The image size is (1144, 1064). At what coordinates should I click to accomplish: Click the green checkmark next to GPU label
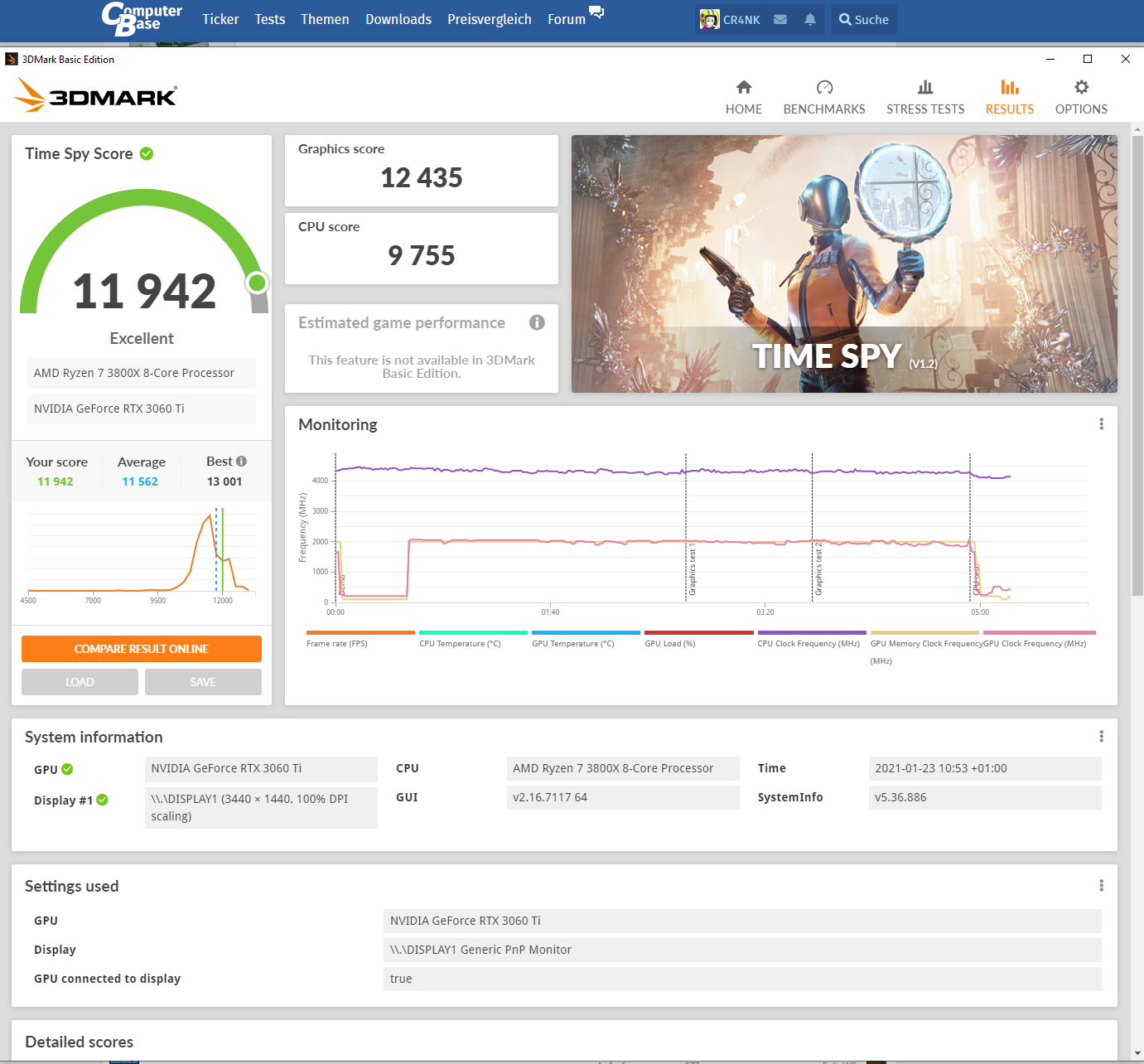[67, 769]
